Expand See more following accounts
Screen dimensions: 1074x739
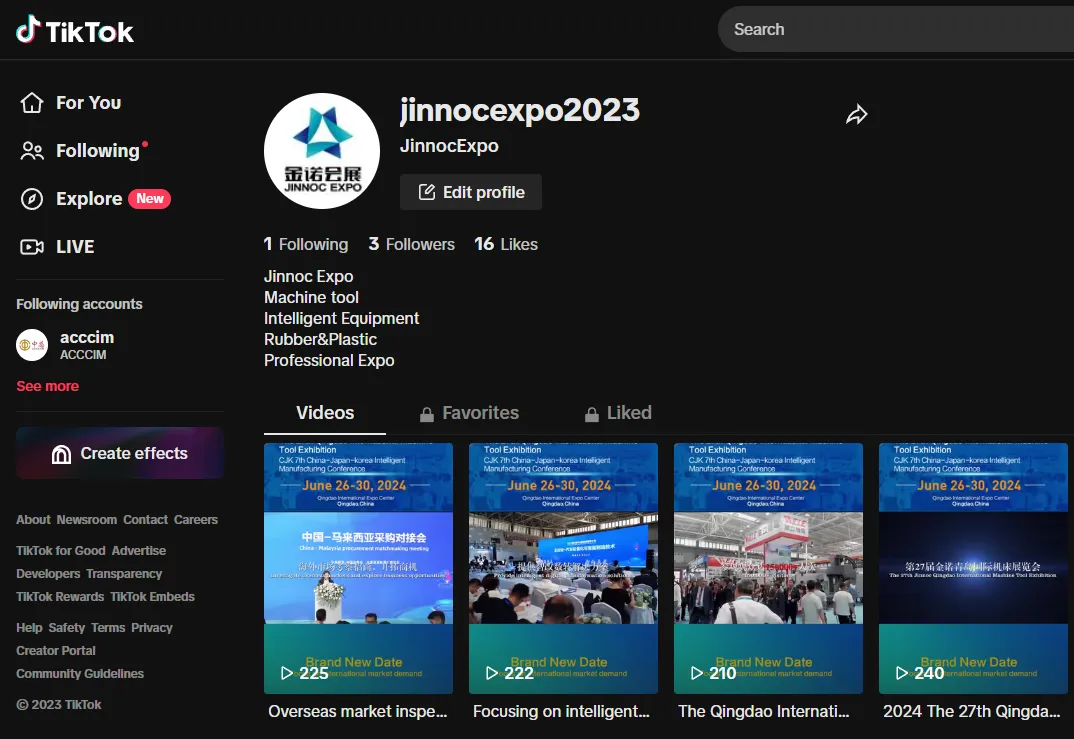[47, 386]
